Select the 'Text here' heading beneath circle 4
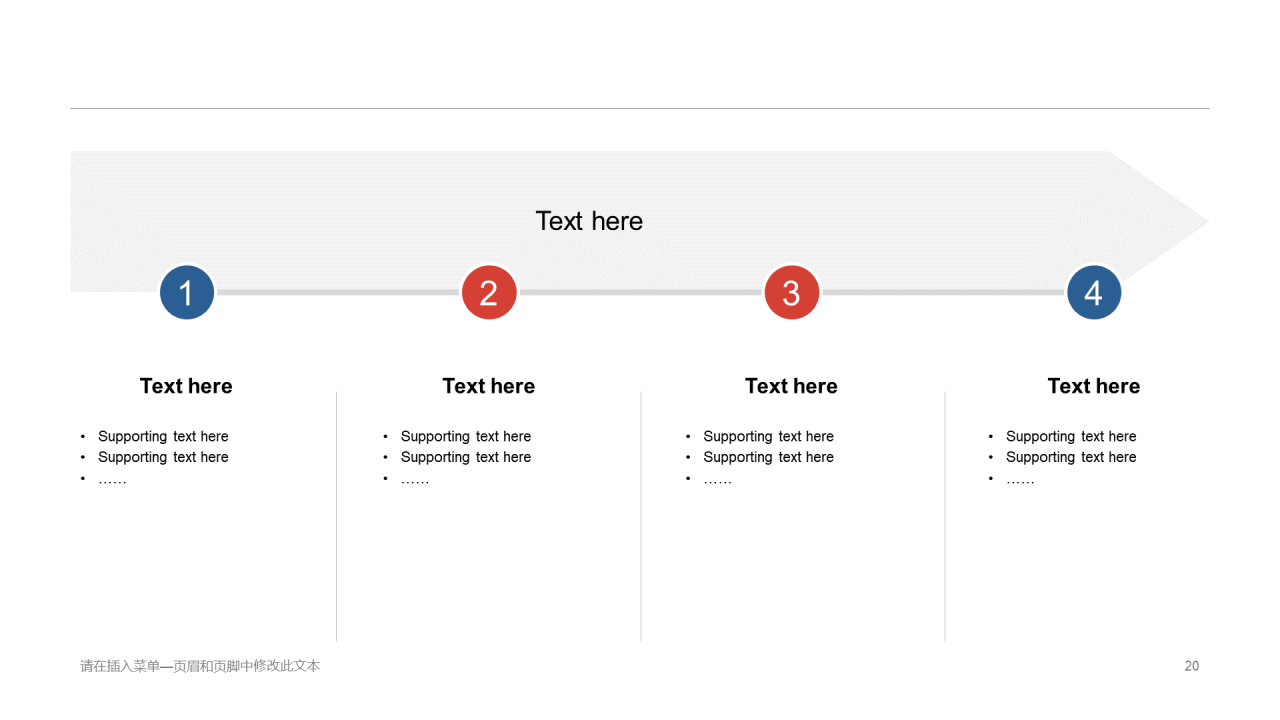 1094,386
